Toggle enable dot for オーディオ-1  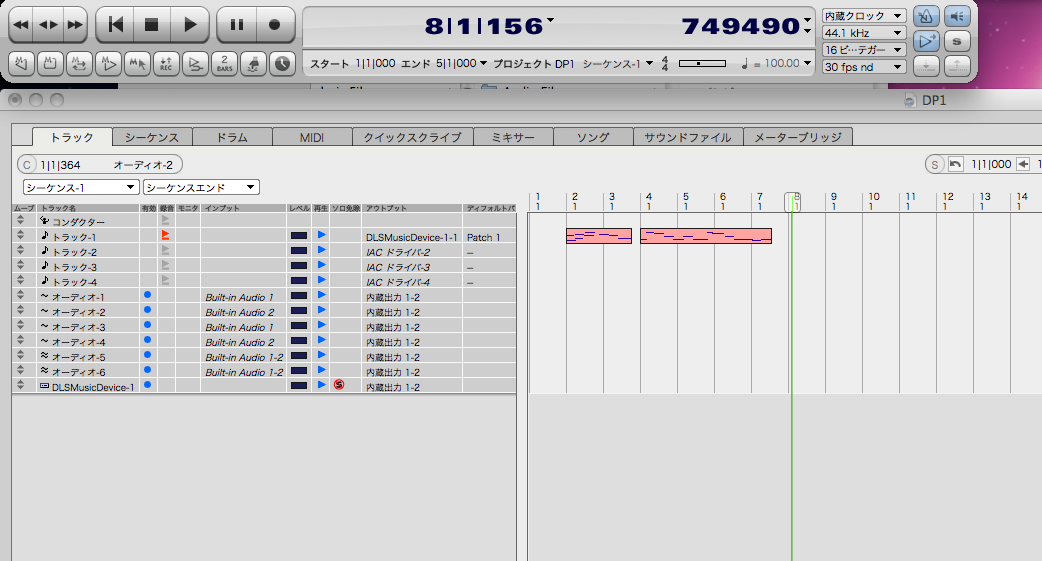(x=148, y=294)
